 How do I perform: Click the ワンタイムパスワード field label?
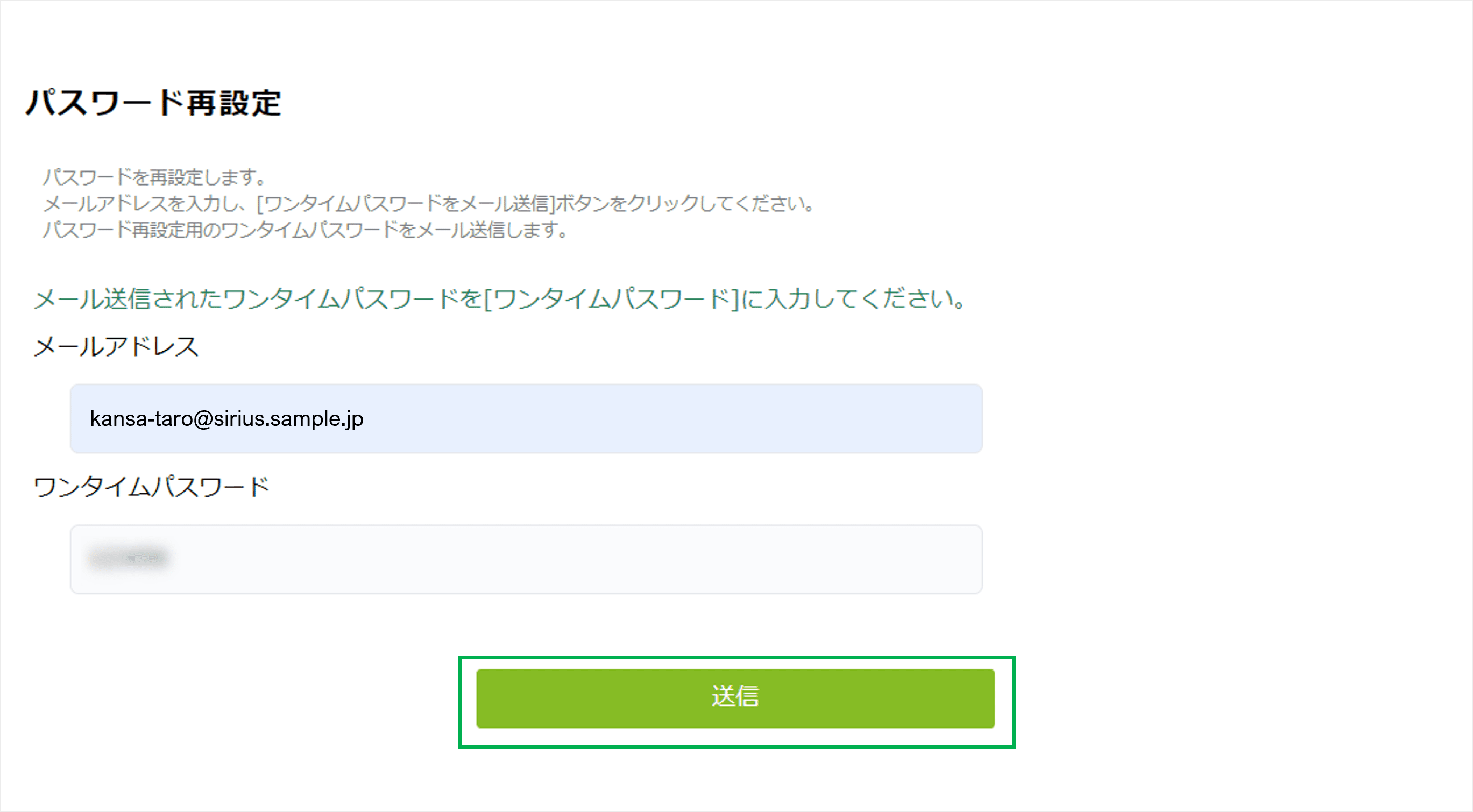152,487
